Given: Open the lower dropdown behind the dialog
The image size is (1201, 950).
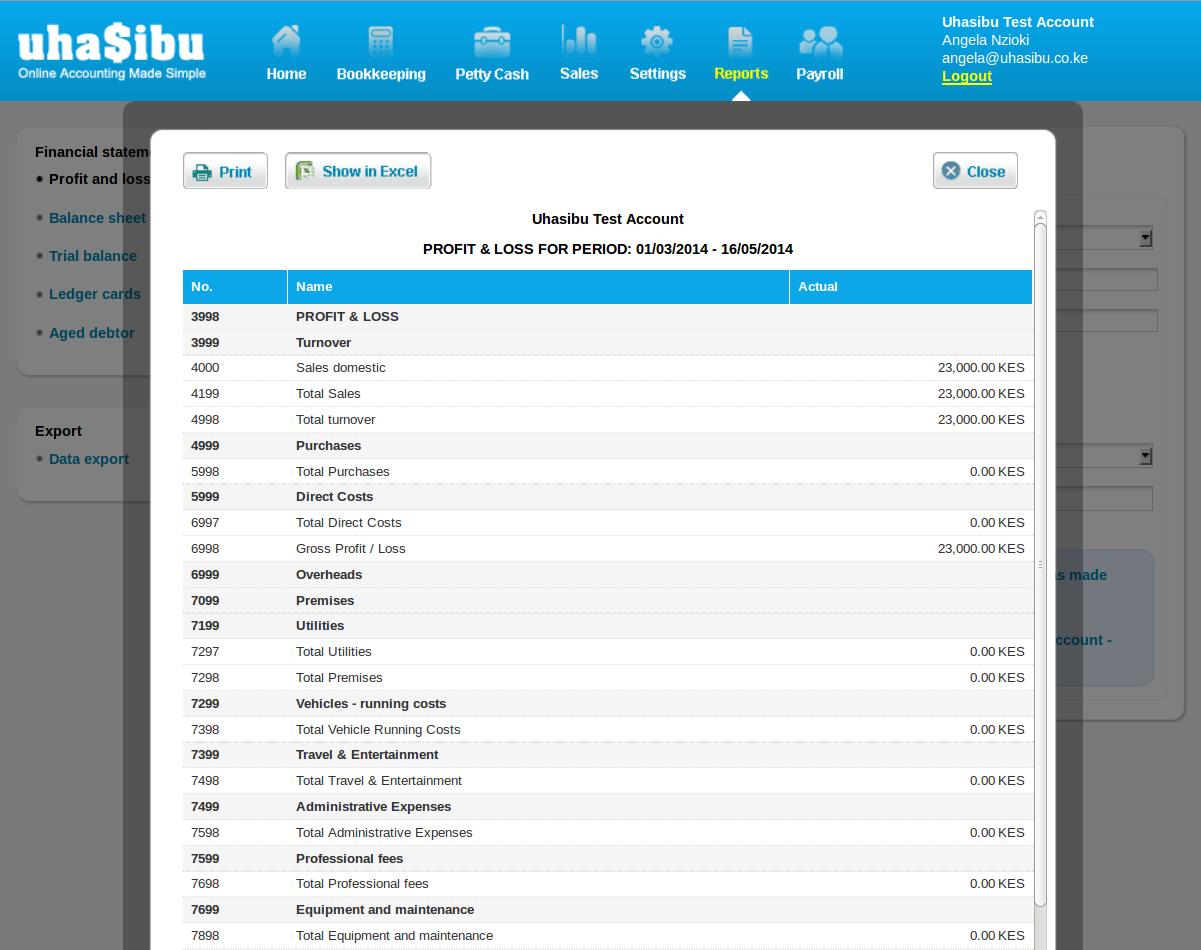Looking at the screenshot, I should [1146, 456].
